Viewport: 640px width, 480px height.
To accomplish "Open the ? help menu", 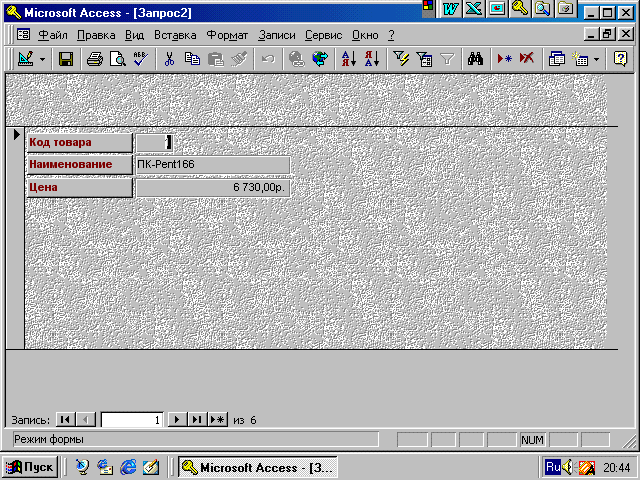I will 391,36.
